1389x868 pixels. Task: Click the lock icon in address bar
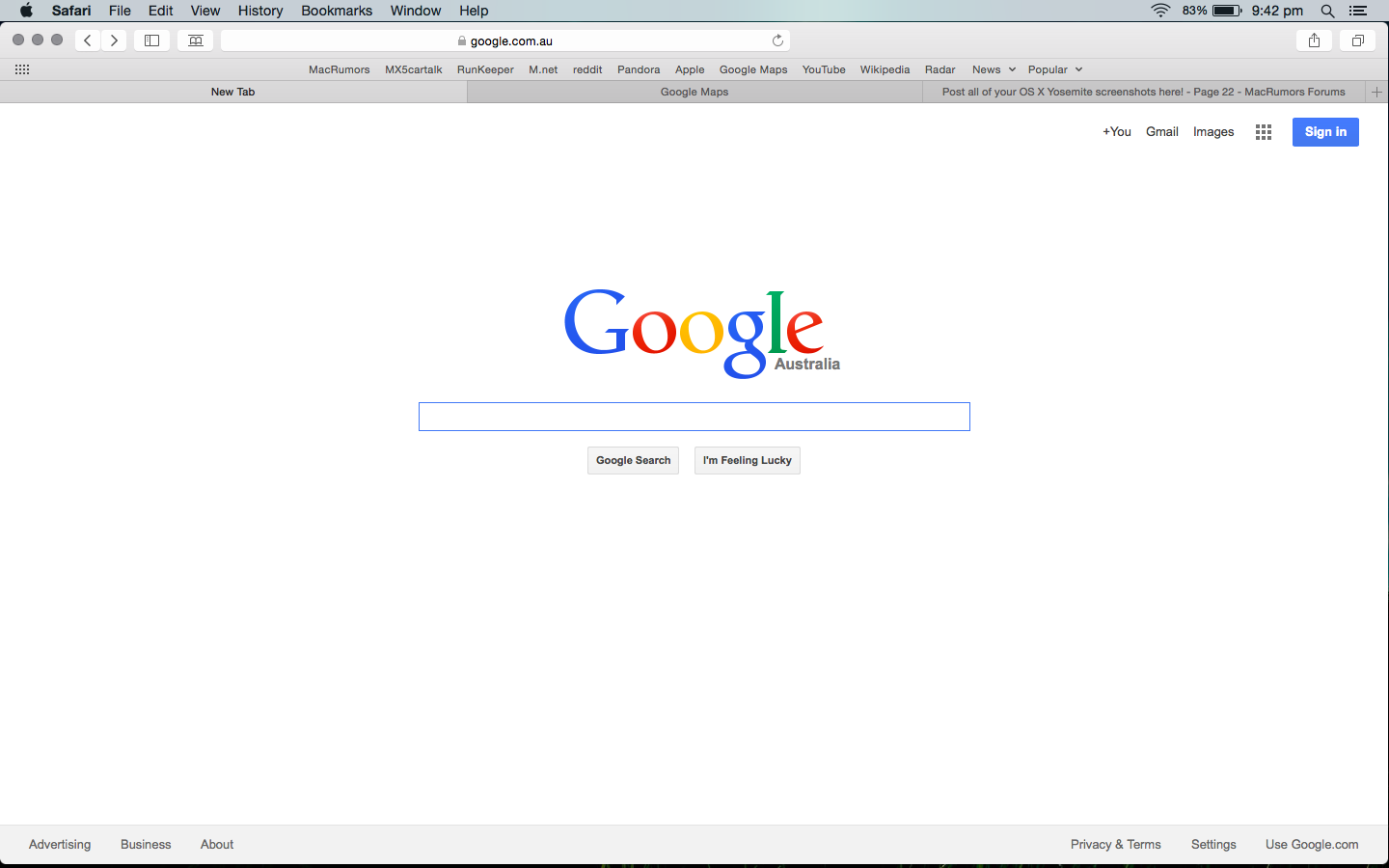(x=462, y=41)
